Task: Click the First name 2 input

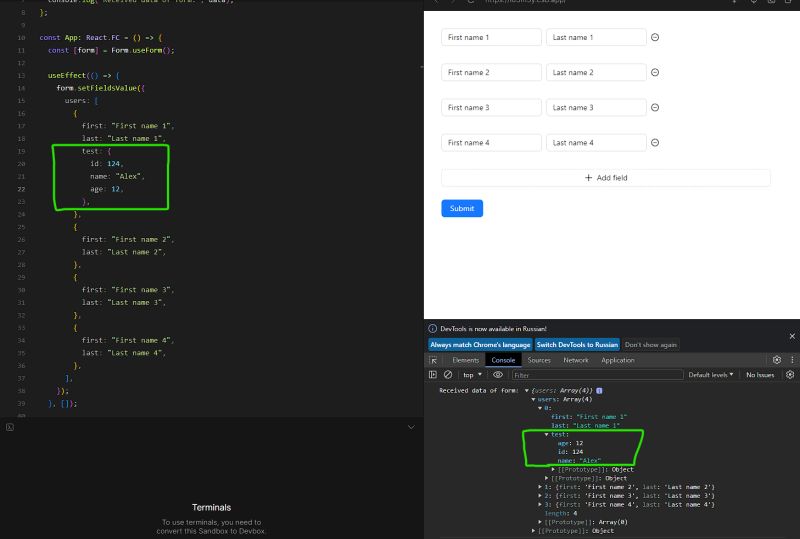Action: pyautogui.click(x=491, y=72)
